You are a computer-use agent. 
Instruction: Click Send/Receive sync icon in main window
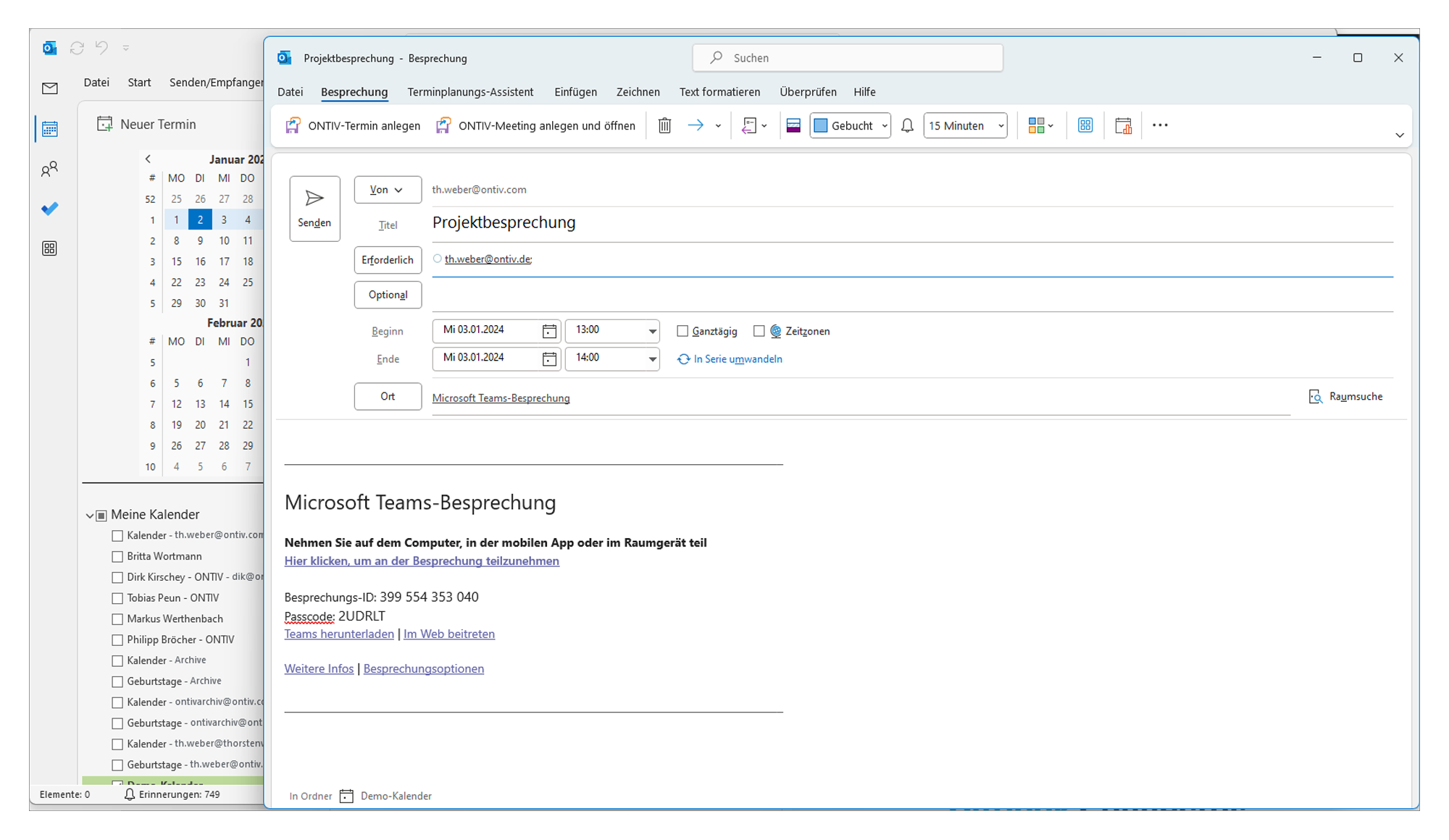77,48
